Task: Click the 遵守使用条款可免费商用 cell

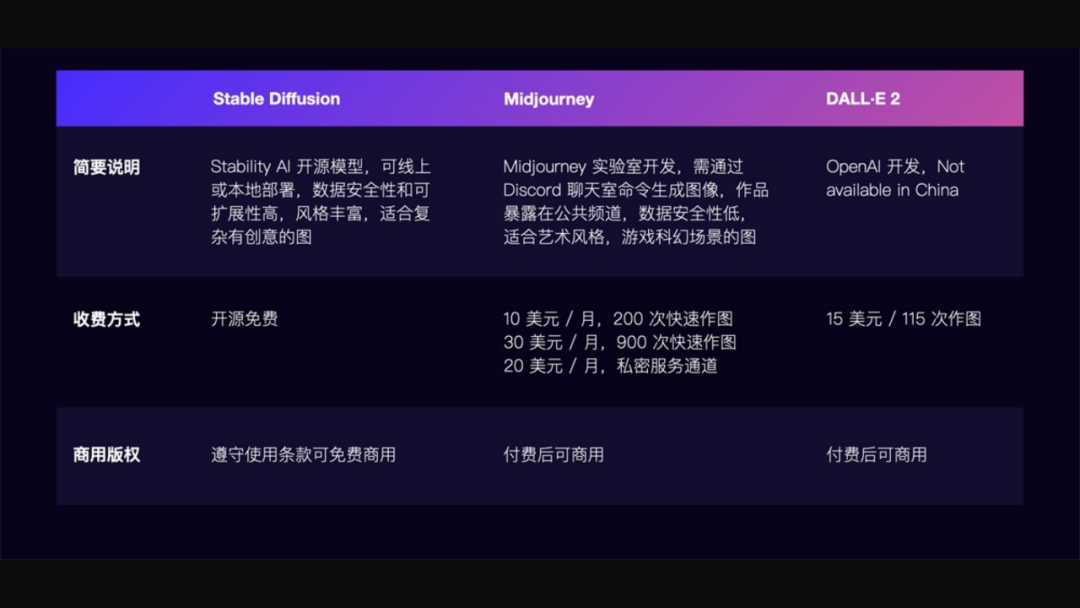Action: coord(303,454)
